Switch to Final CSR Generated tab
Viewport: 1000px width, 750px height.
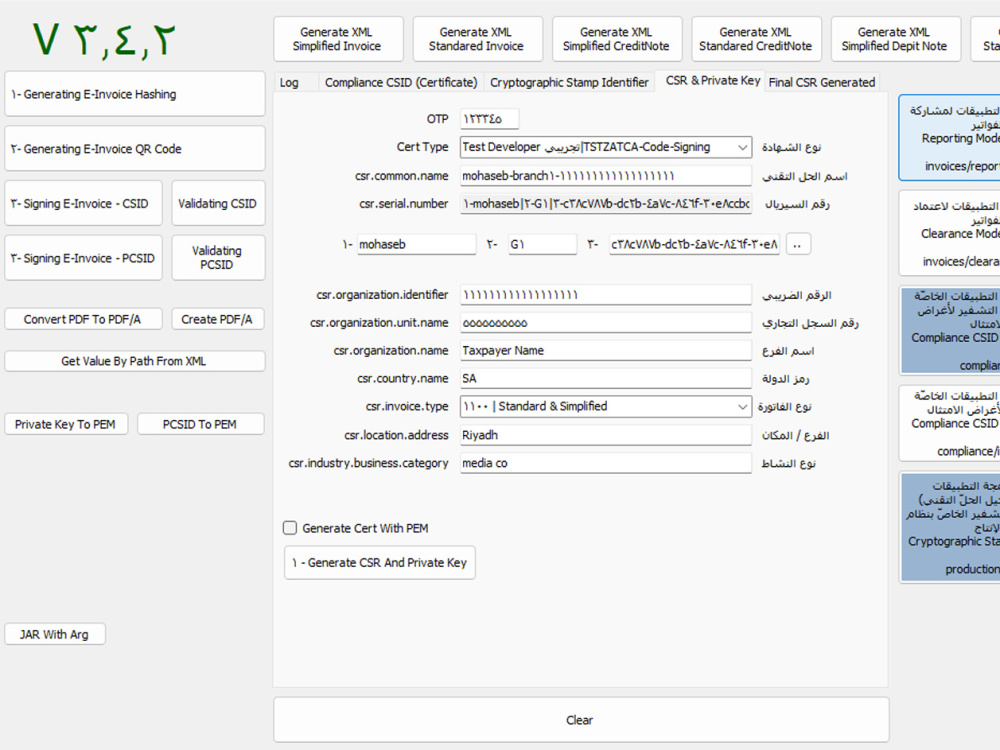(821, 82)
